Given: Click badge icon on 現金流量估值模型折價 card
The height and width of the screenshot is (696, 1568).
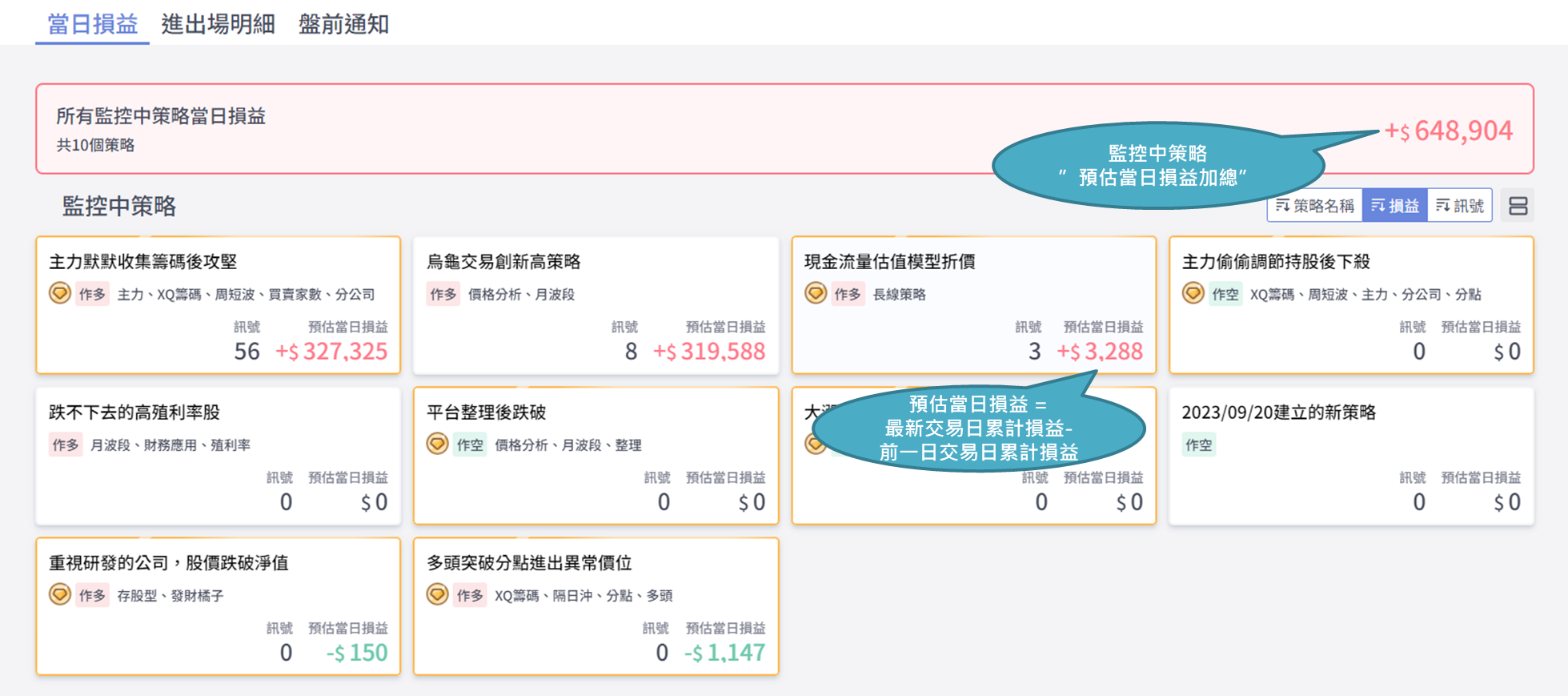Looking at the screenshot, I should click(816, 293).
